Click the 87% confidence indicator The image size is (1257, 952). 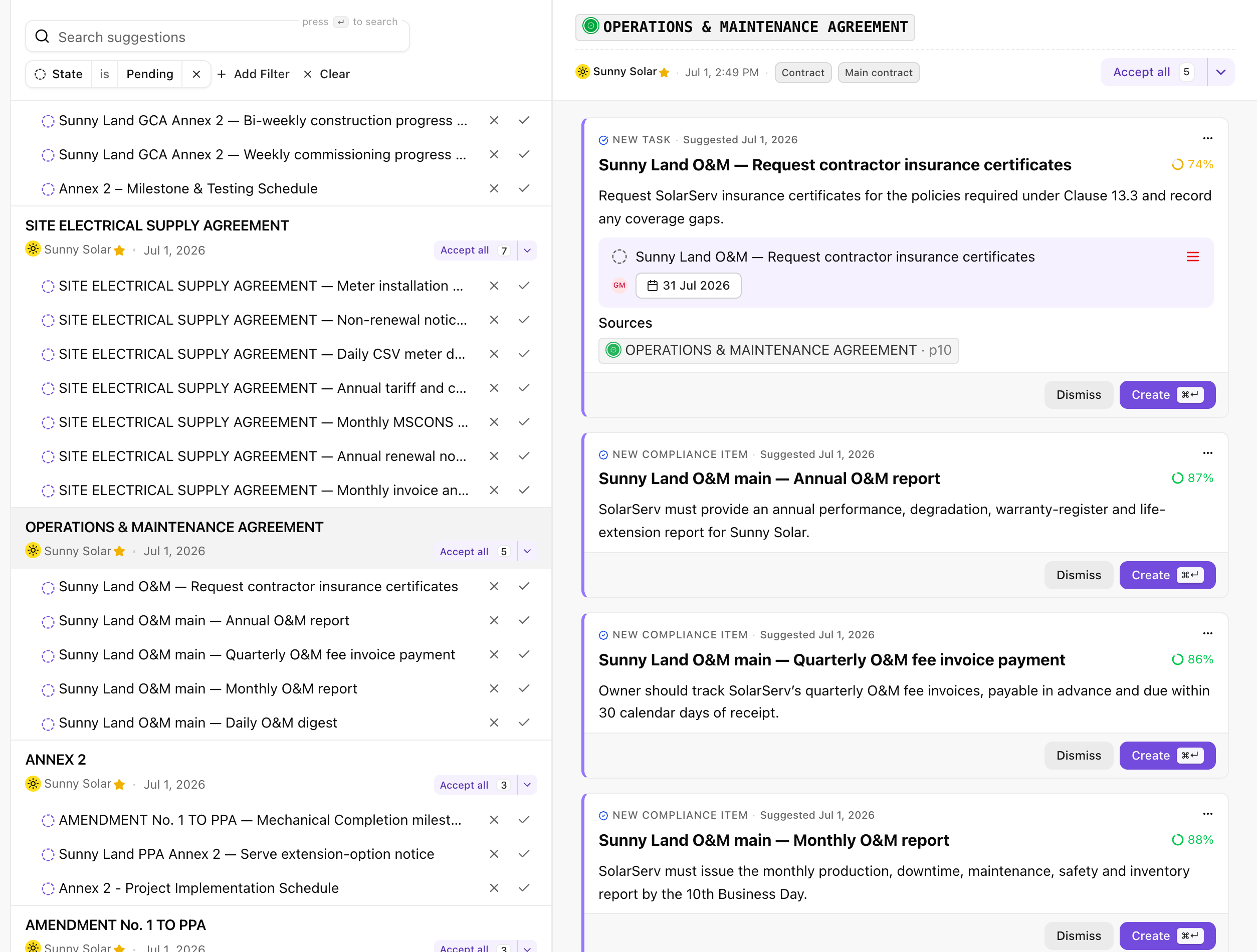click(1192, 478)
